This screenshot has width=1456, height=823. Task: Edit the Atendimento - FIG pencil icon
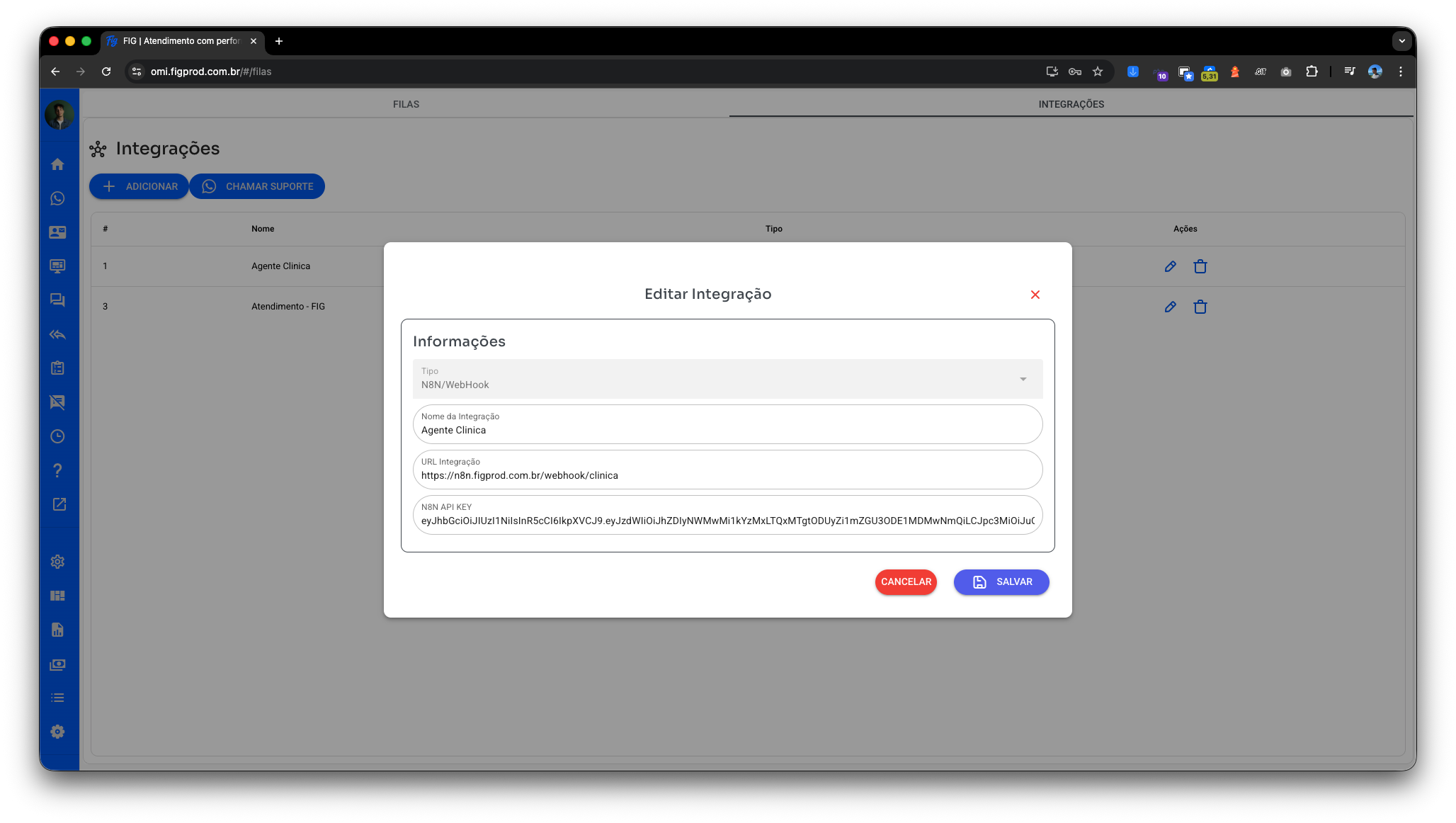point(1170,307)
